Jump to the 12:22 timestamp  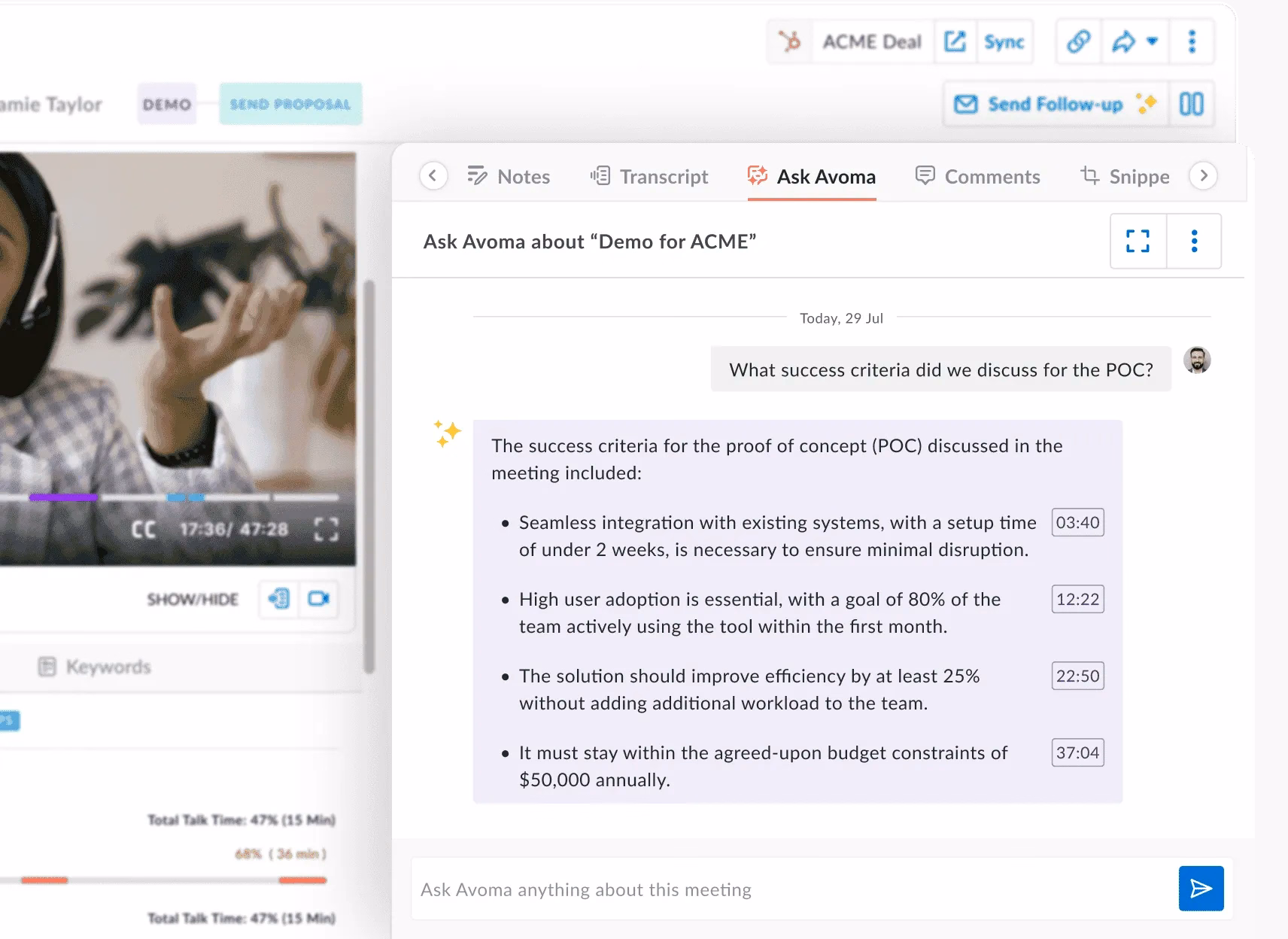[x=1077, y=600]
